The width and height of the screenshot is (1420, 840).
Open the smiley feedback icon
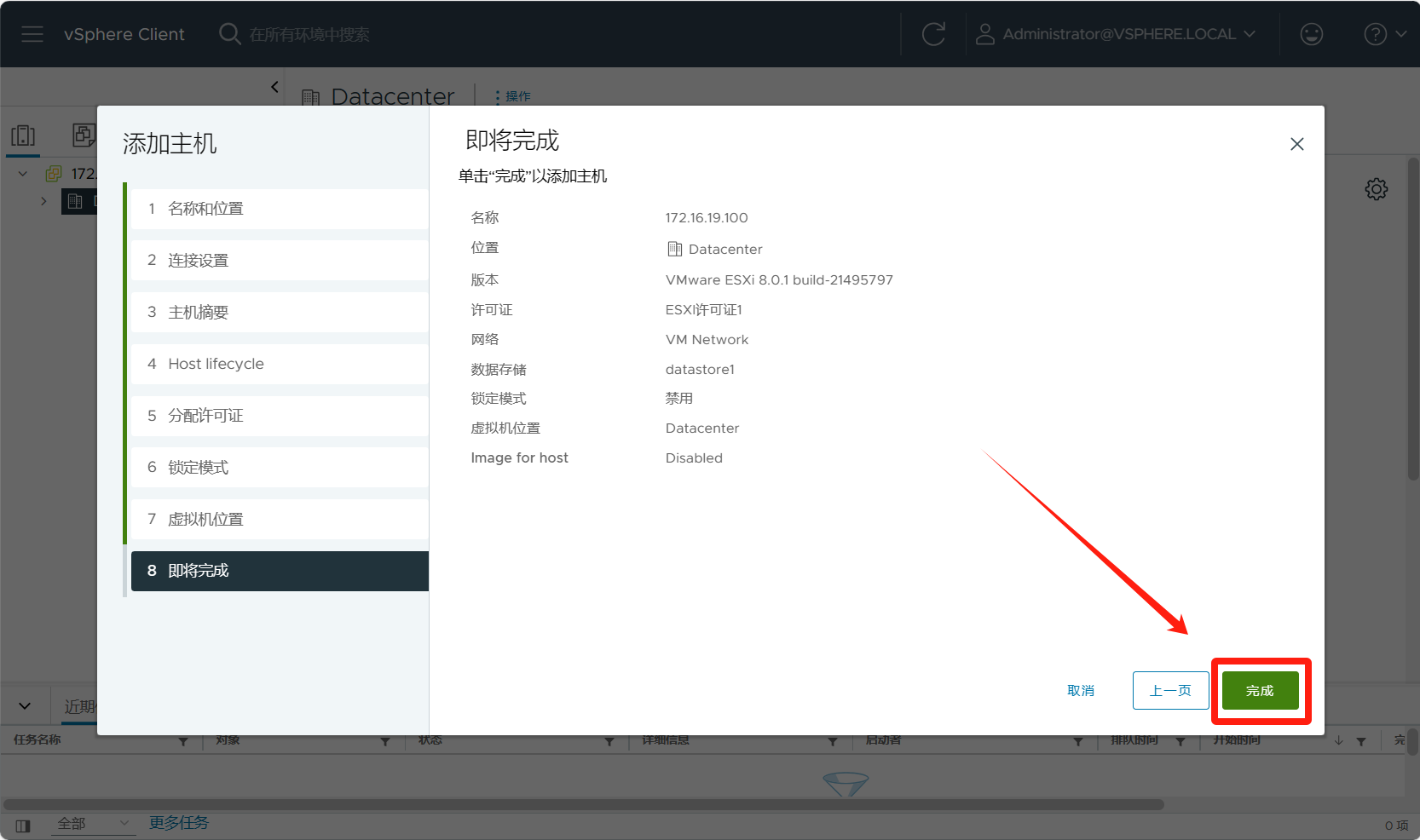[x=1311, y=34]
